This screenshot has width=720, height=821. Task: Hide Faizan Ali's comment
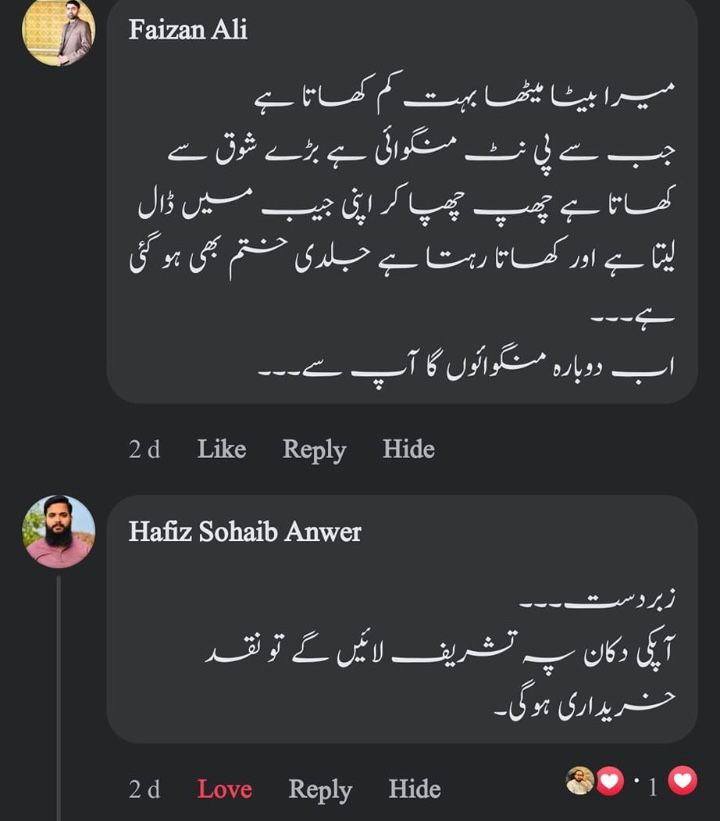coord(408,450)
